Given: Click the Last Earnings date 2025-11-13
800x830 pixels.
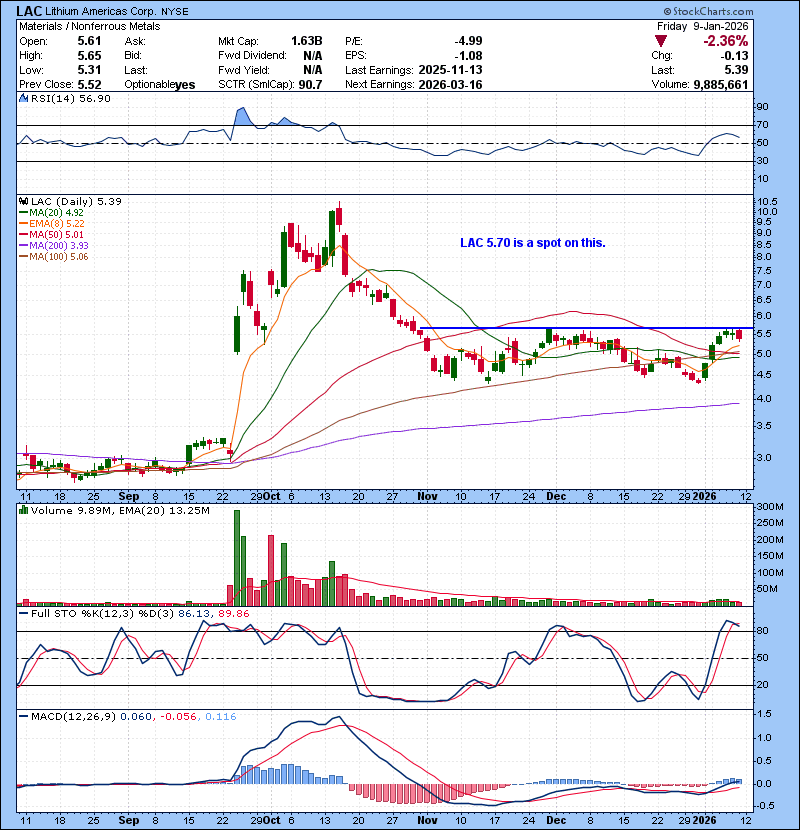Looking at the screenshot, I should tap(450, 70).
